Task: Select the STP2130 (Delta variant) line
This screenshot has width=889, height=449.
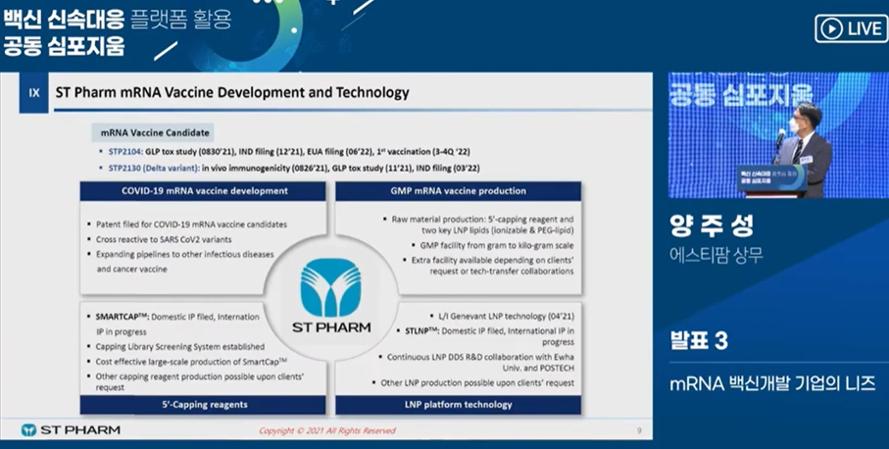Action: click(294, 168)
